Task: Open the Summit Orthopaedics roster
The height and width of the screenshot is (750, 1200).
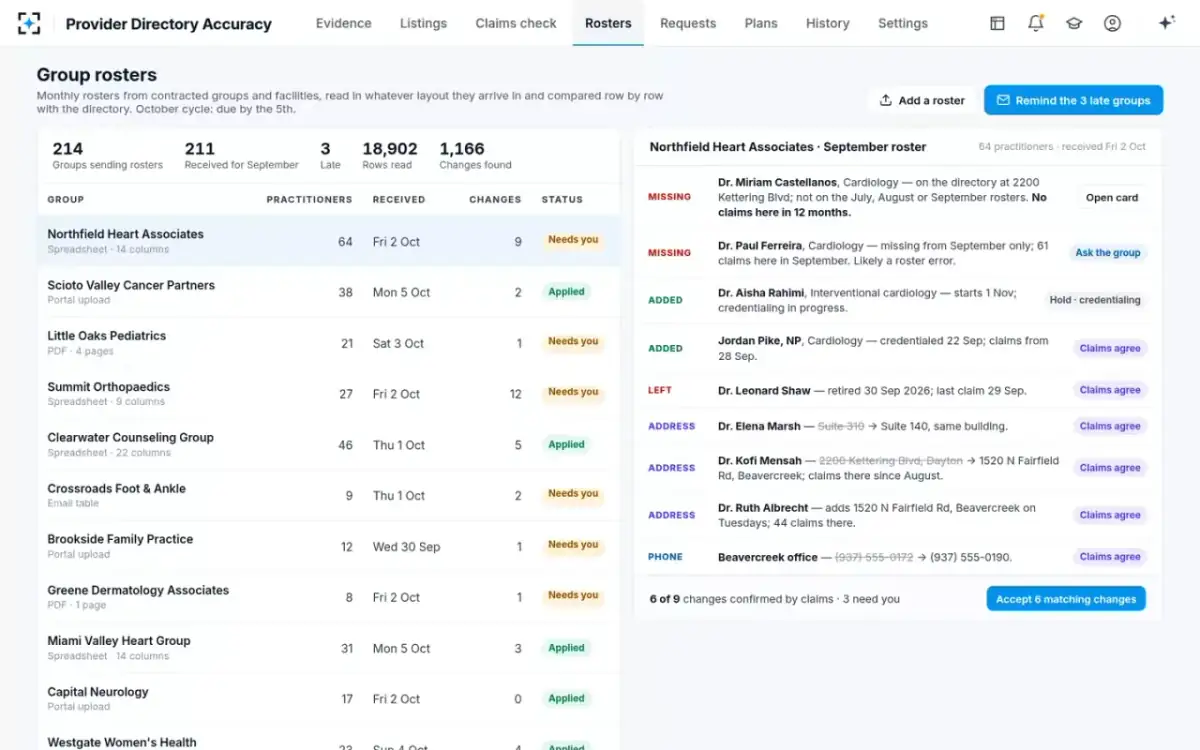Action: pos(329,394)
